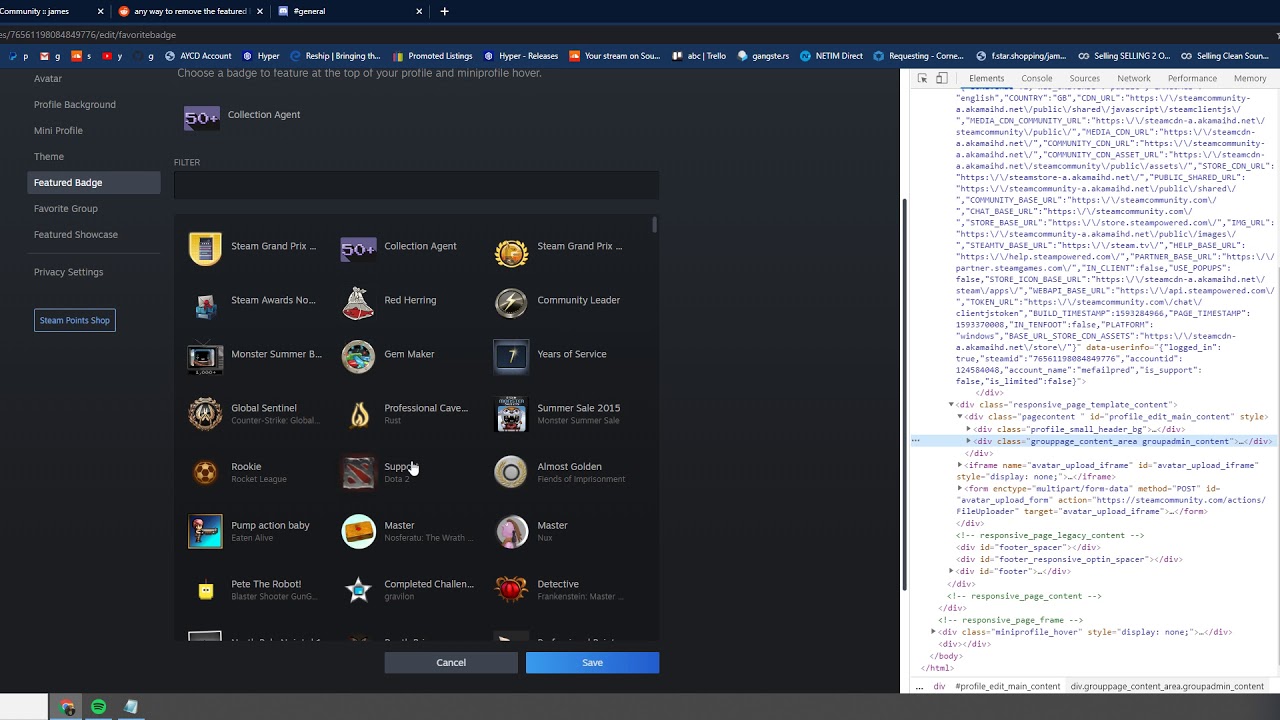This screenshot has height=720, width=1280.
Task: Open Privacy Settings in the sidebar
Action: pyautogui.click(x=68, y=272)
